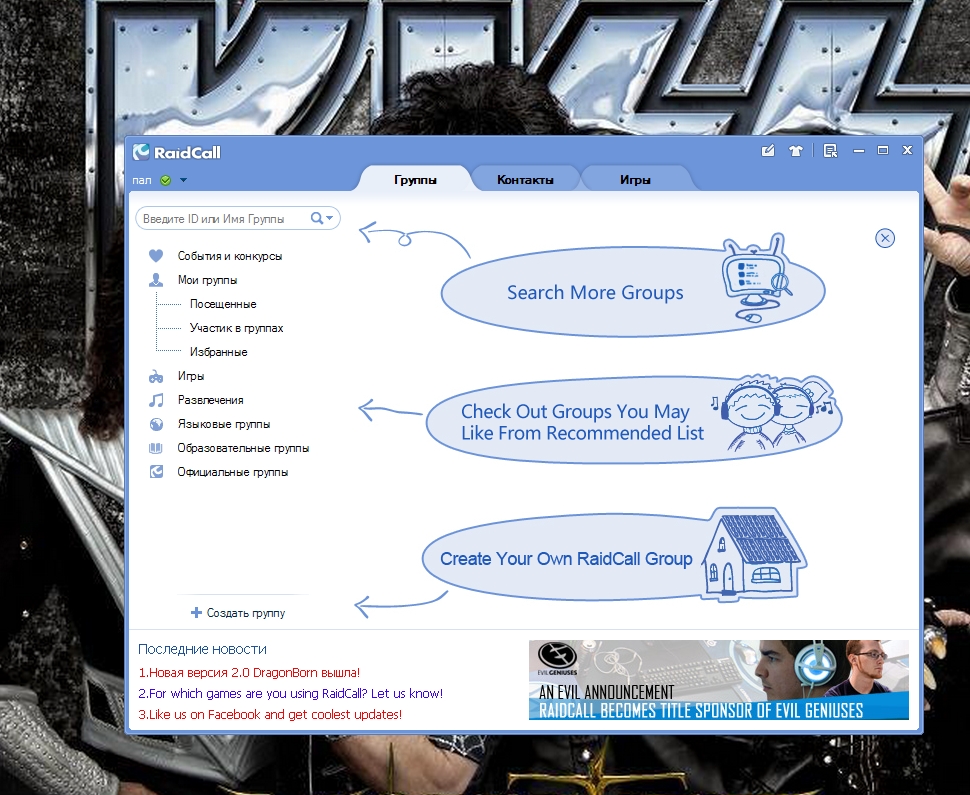Click the Последние новости heading
The height and width of the screenshot is (795, 970).
(202, 649)
